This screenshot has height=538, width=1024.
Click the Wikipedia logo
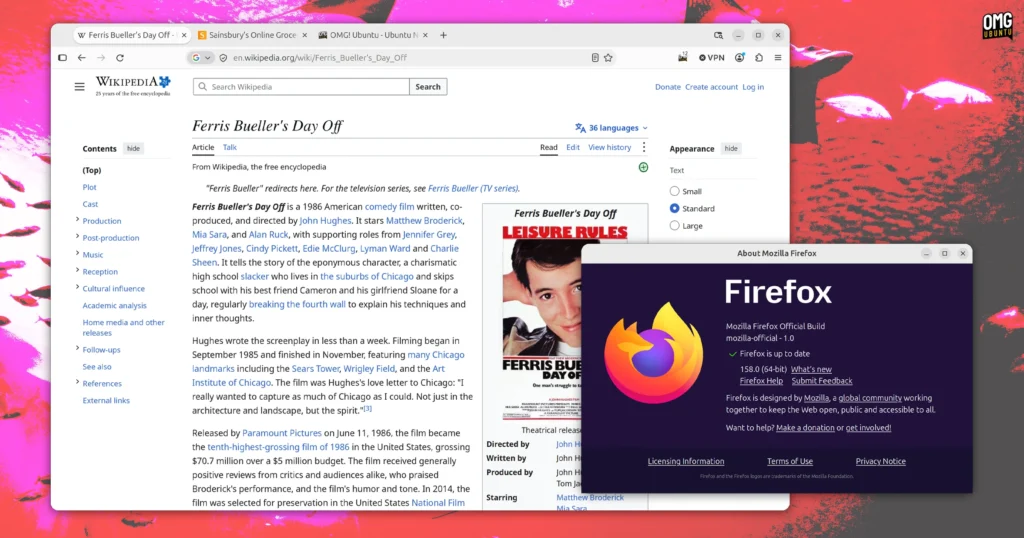pos(133,86)
